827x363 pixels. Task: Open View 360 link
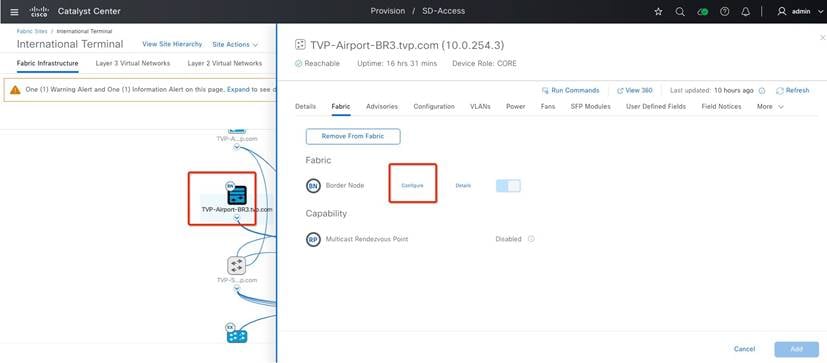635,91
